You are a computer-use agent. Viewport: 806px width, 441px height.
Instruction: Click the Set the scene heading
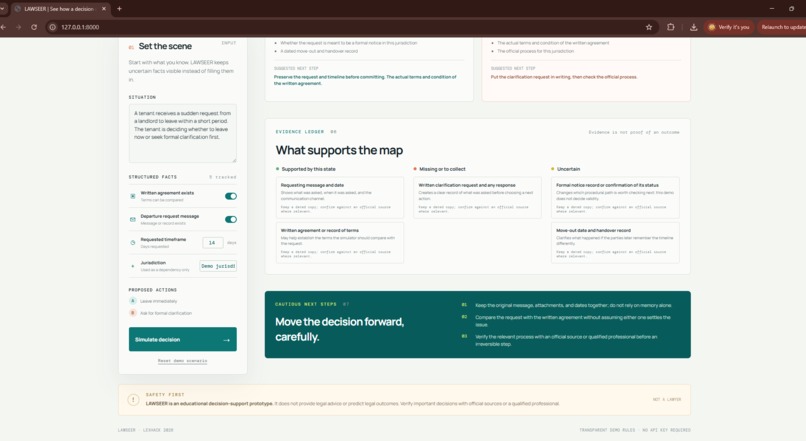click(165, 46)
